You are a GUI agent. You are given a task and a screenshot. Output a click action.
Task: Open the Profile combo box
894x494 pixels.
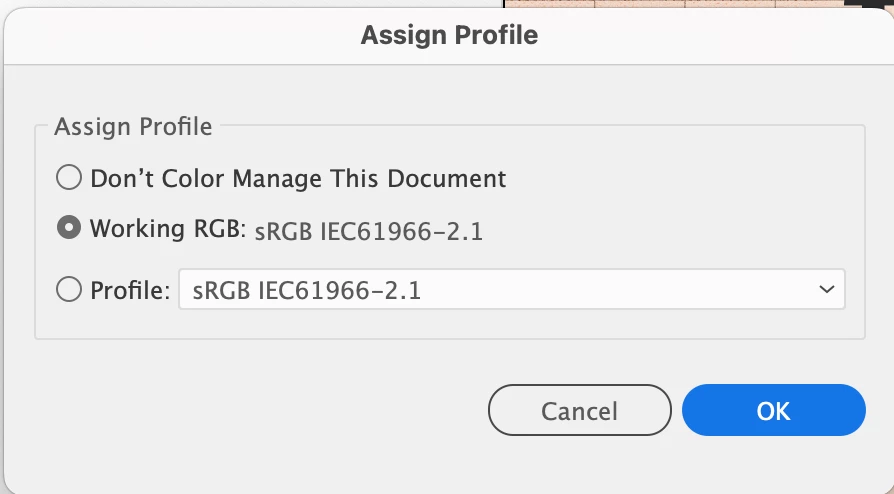pyautogui.click(x=511, y=291)
